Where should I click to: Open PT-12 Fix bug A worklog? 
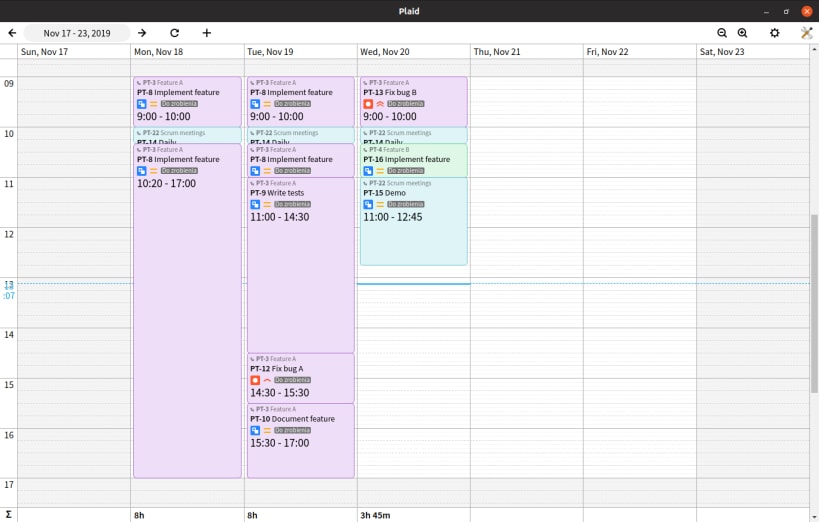coord(300,378)
